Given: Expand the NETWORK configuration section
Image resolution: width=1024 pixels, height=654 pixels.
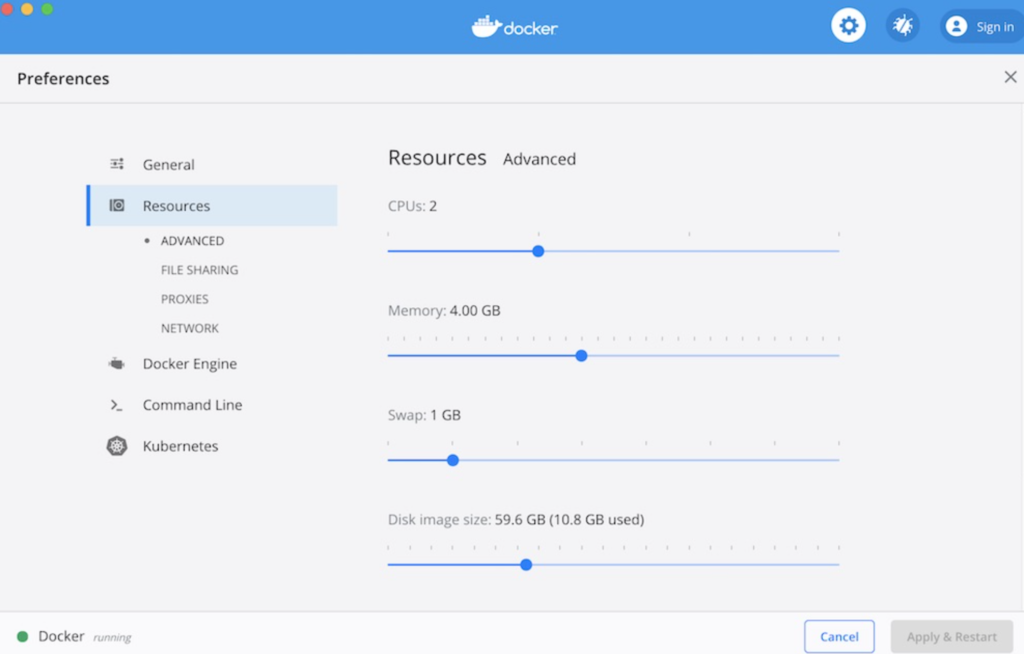Looking at the screenshot, I should (x=189, y=328).
